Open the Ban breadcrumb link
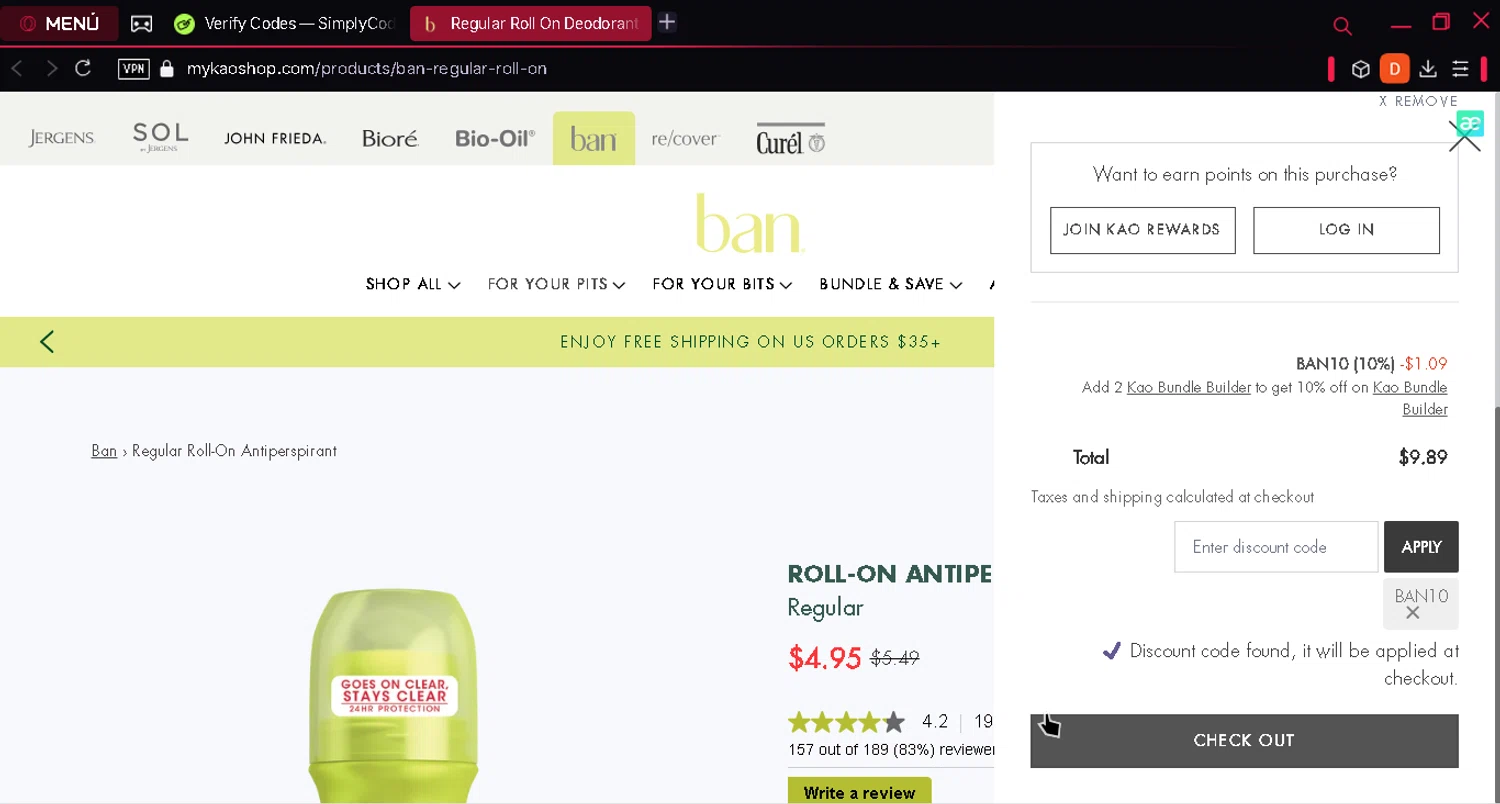Screen dimensions: 1500x804 104,451
